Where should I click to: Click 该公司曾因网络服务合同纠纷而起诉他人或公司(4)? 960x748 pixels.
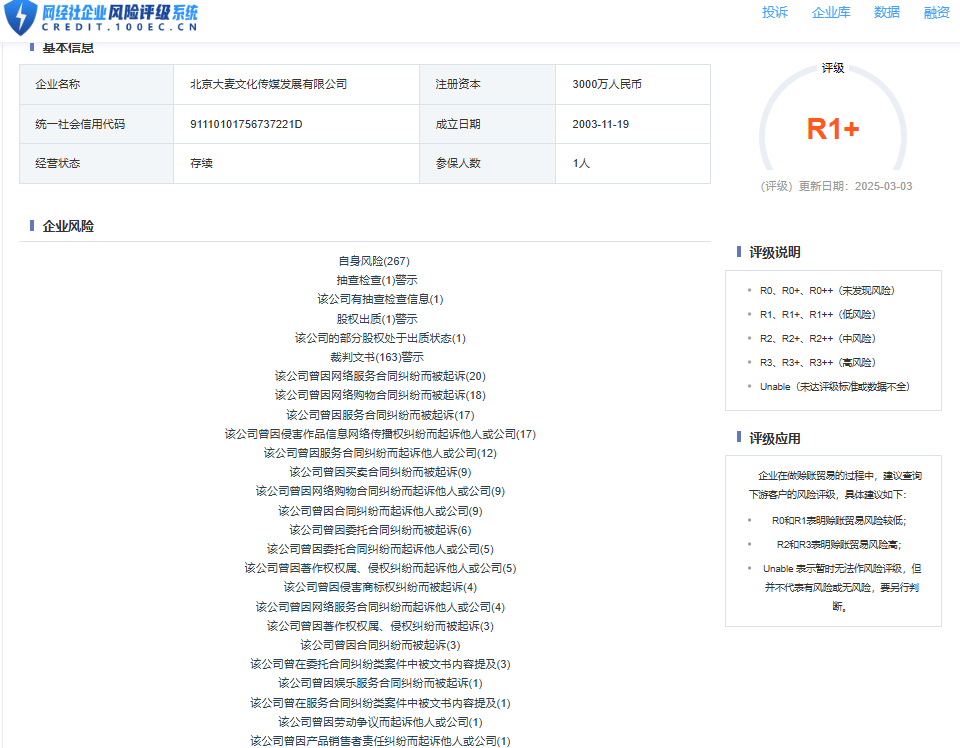pyautogui.click(x=380, y=607)
